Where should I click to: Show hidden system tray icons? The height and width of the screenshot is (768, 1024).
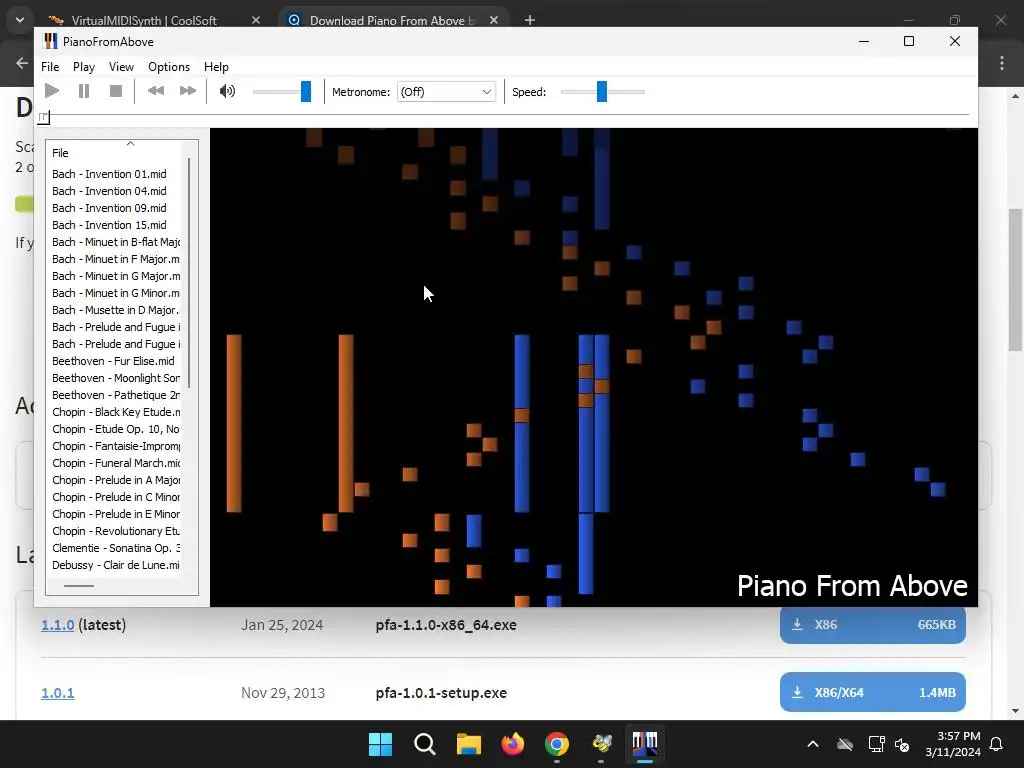click(812, 744)
